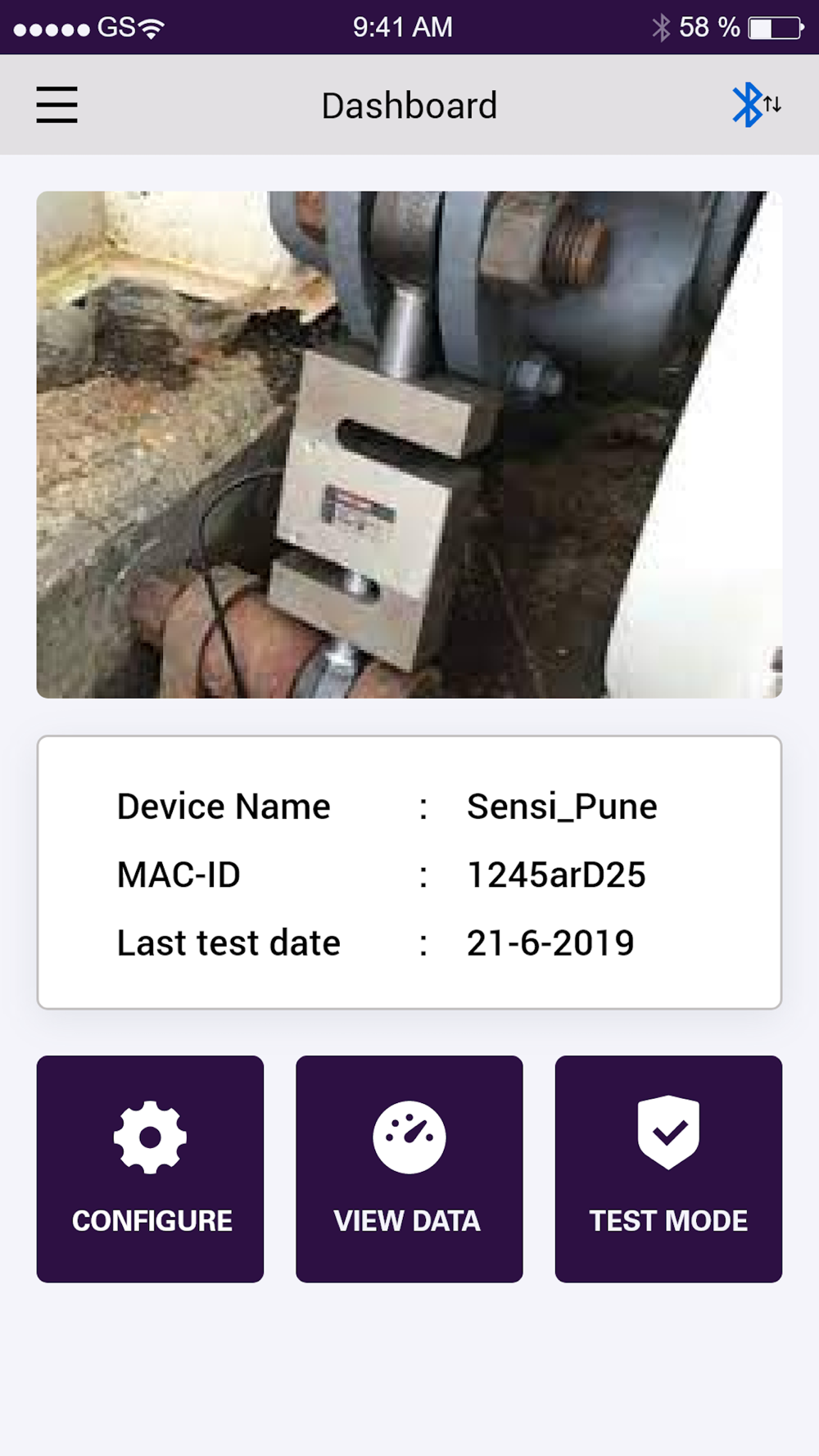Click the shield checkmark icon
819x1456 pixels.
[x=669, y=1133]
